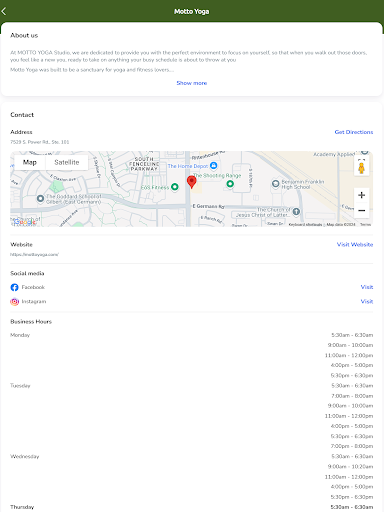Click the Motto Yoga header title

point(192,11)
